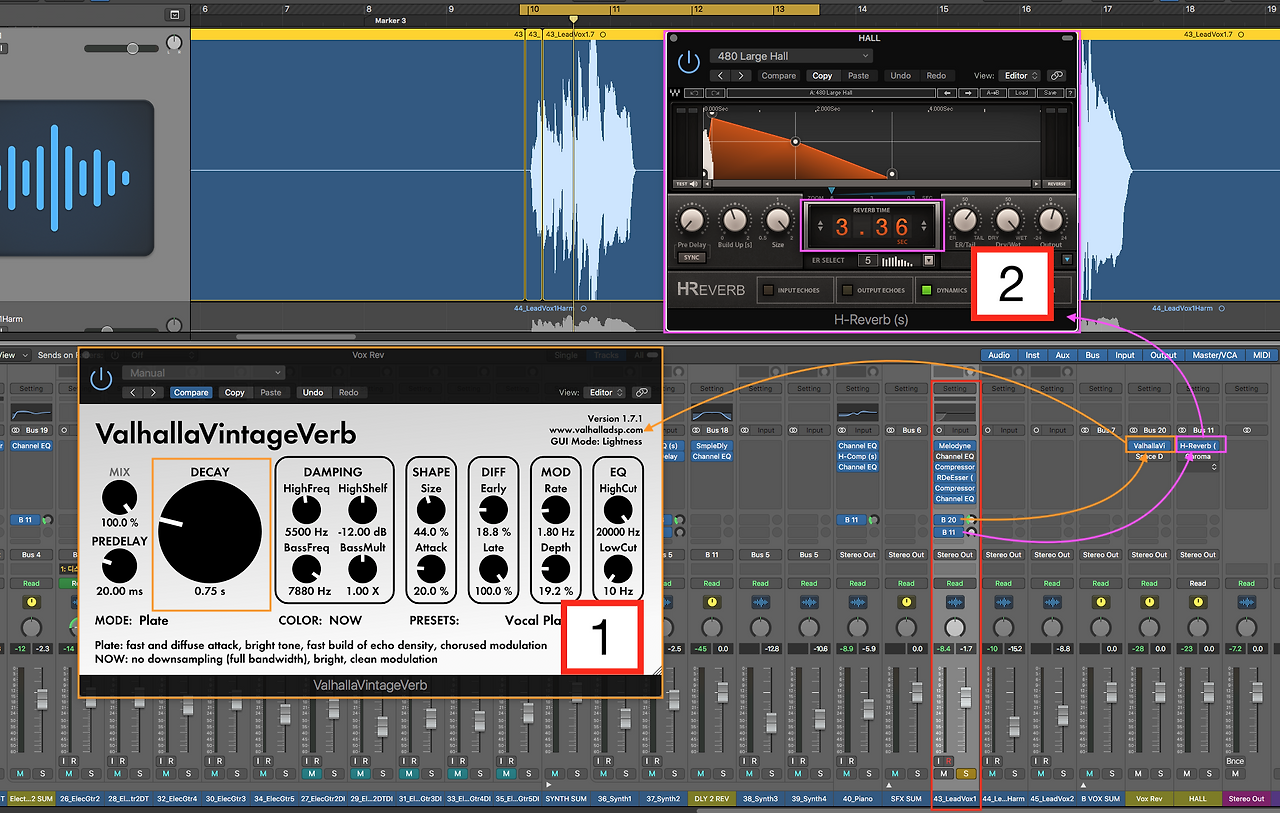
Task: Click the H-Reverb sidechain link icon
Action: pos(1056,75)
